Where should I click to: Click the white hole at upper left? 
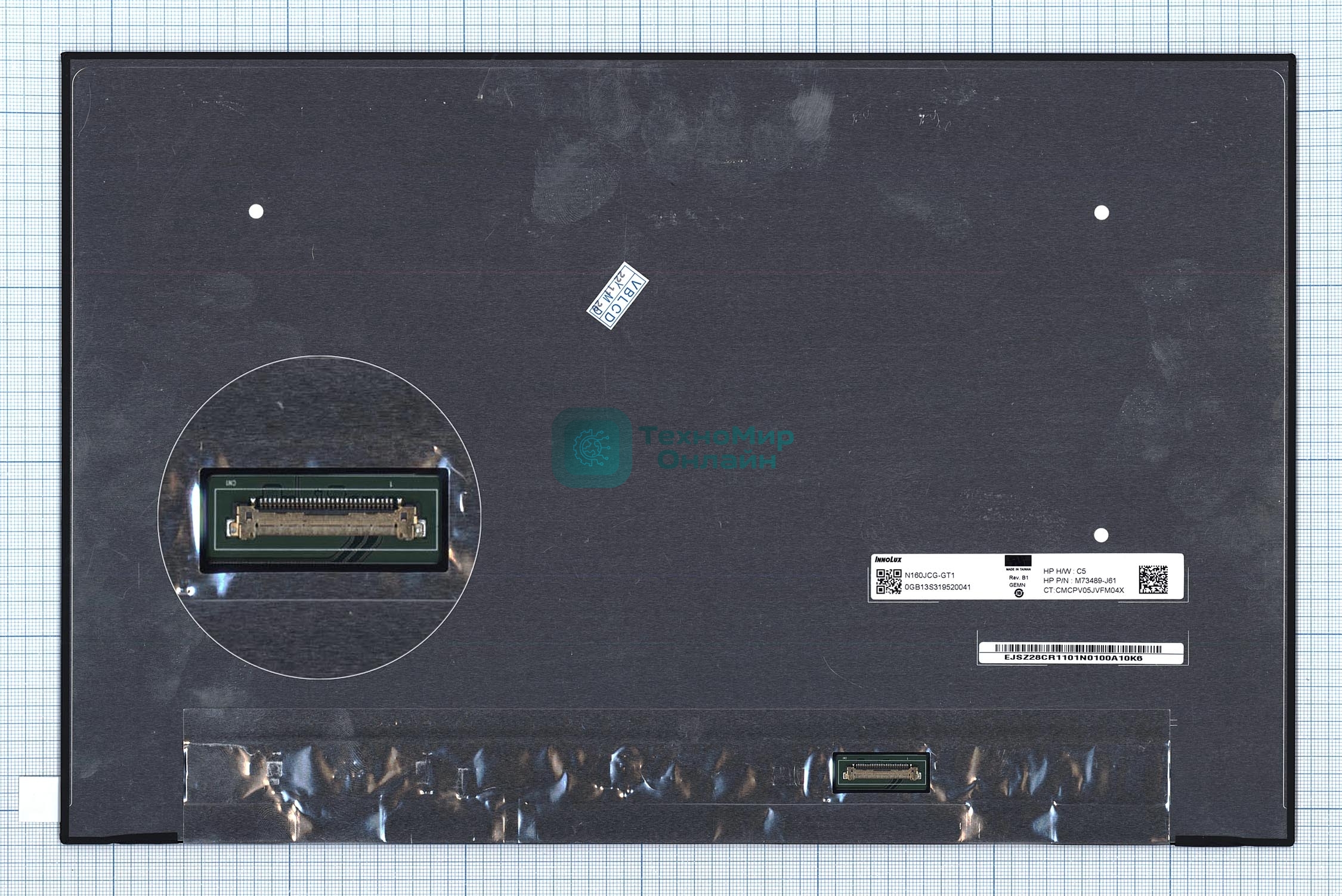pos(256,211)
